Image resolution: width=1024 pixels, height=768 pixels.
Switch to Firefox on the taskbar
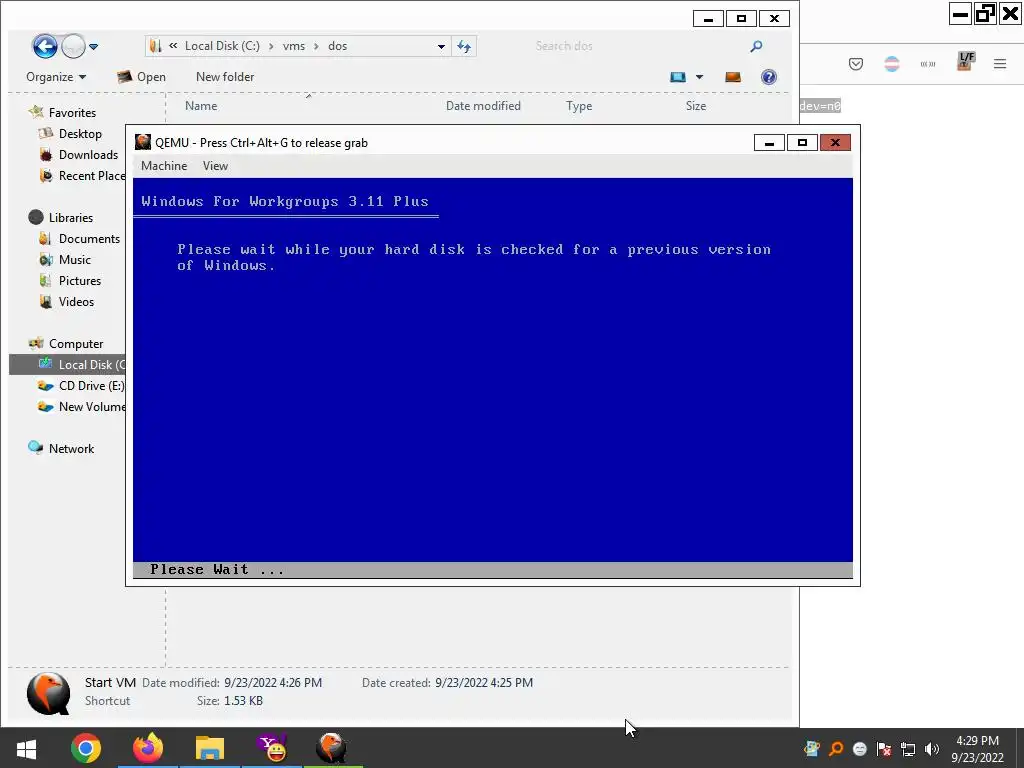148,748
